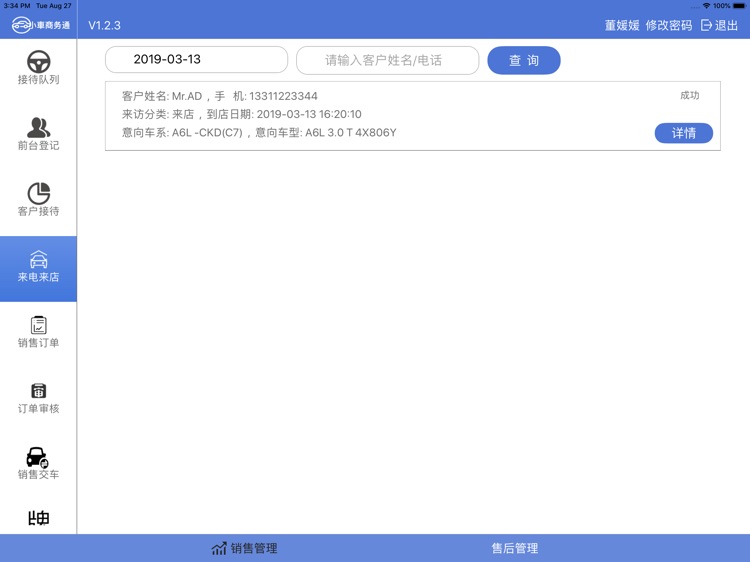750x562 pixels.
Task: Click the WiFi status icon
Action: pyautogui.click(x=706, y=6)
